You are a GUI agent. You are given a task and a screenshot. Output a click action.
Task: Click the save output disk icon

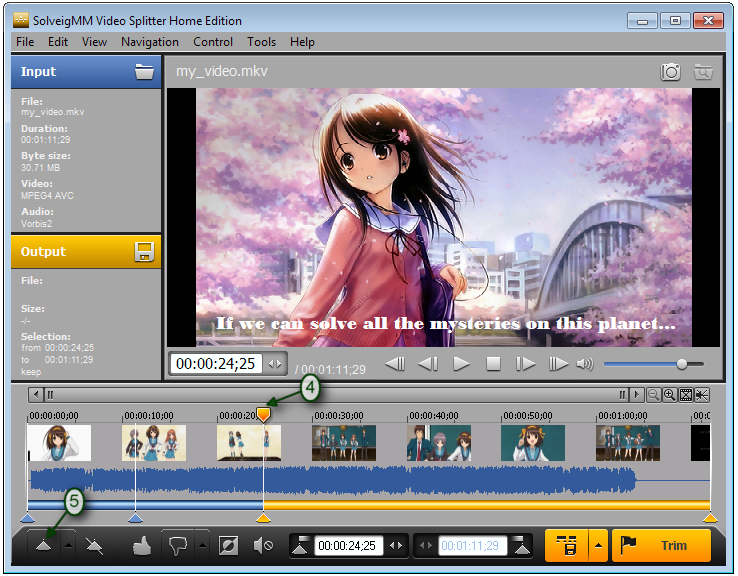click(x=145, y=252)
